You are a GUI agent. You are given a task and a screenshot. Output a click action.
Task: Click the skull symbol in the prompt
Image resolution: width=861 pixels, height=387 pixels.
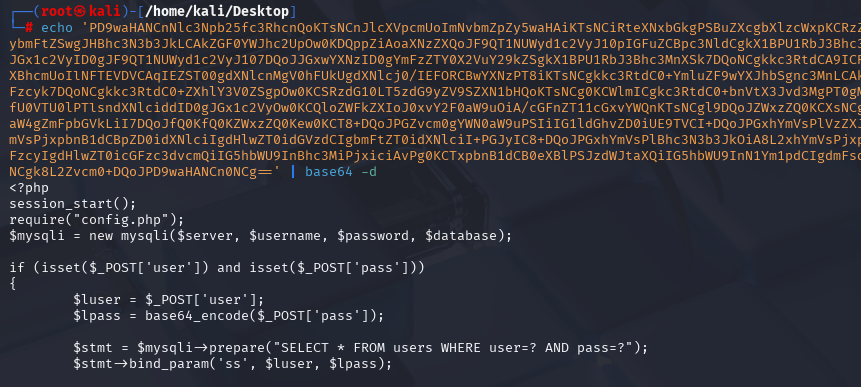point(94,11)
